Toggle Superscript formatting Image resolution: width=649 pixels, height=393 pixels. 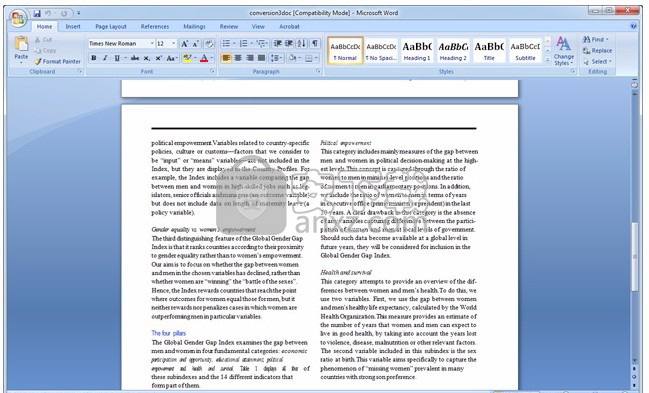(x=159, y=58)
